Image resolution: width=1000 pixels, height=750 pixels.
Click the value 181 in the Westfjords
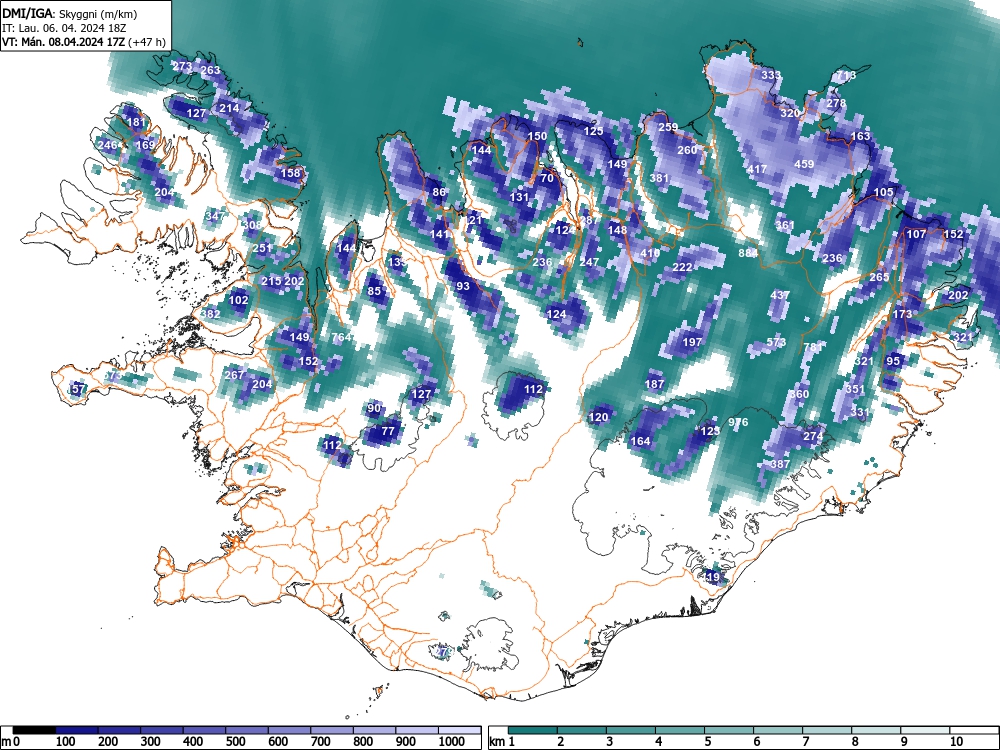[136, 122]
